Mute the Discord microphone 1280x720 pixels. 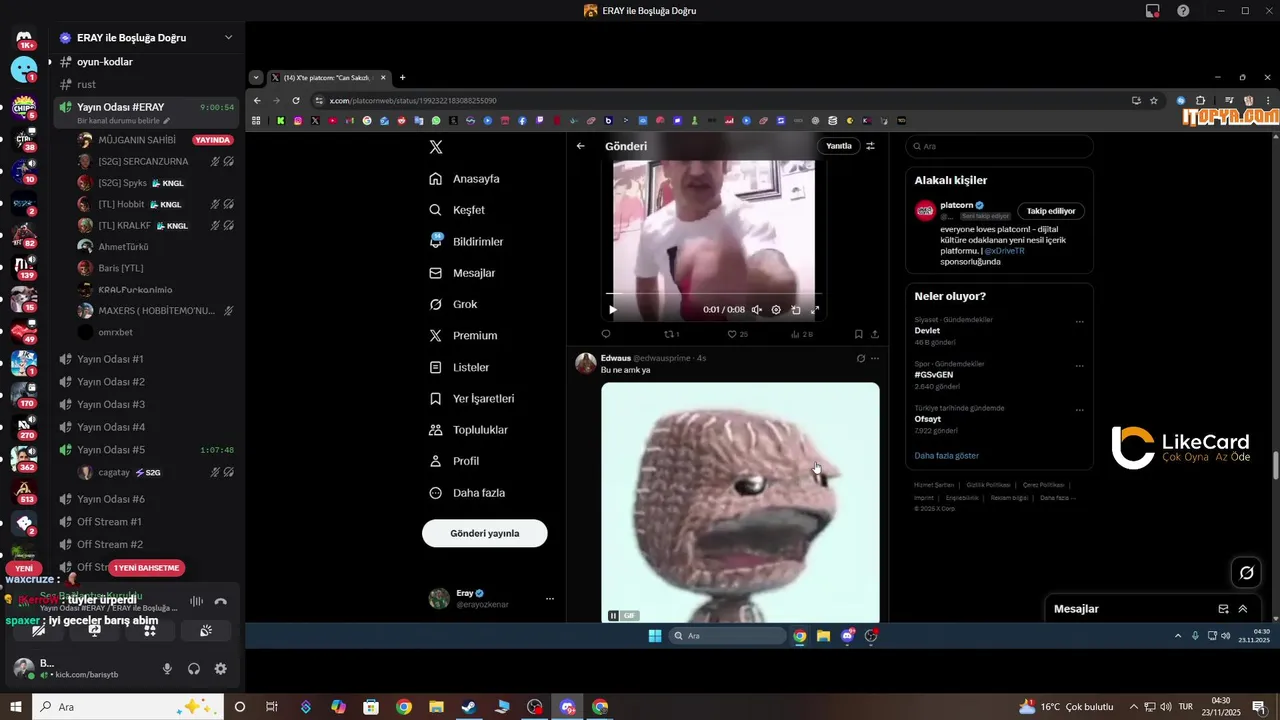coord(167,669)
